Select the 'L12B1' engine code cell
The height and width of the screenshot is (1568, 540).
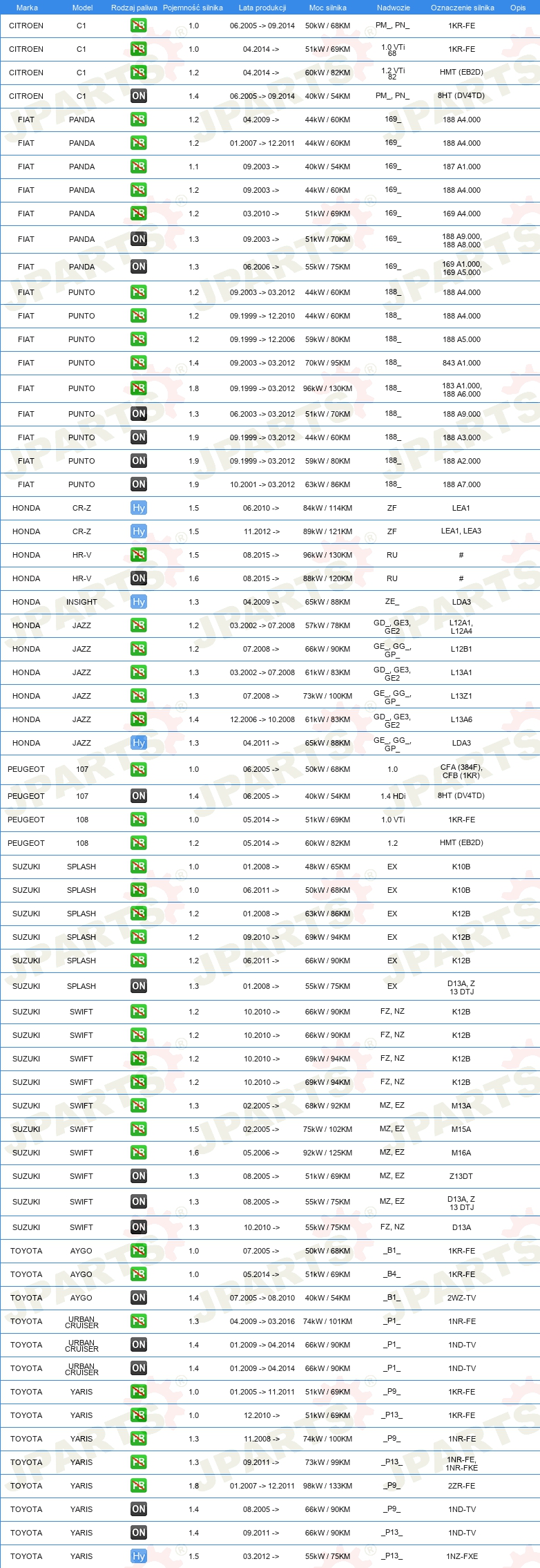tap(461, 649)
